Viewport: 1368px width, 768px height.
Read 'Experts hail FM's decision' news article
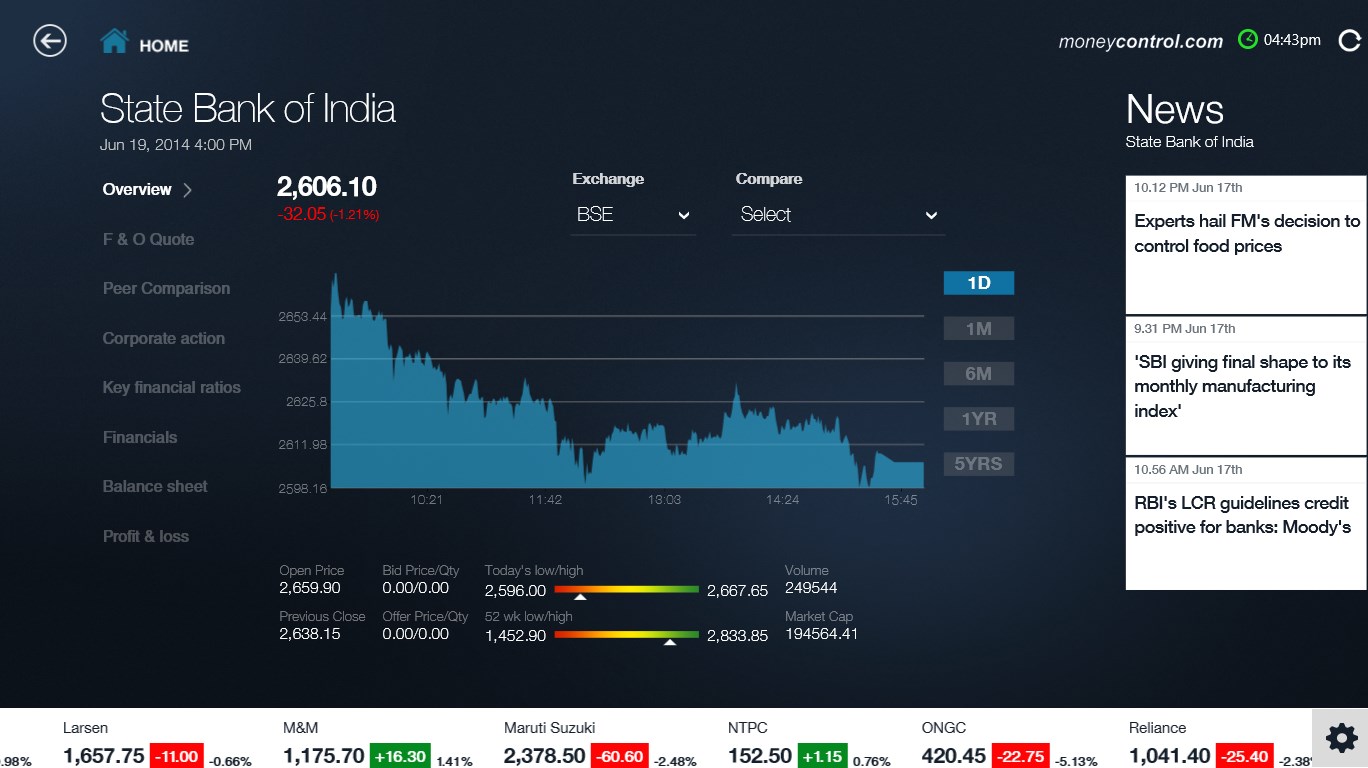[x=1246, y=234]
